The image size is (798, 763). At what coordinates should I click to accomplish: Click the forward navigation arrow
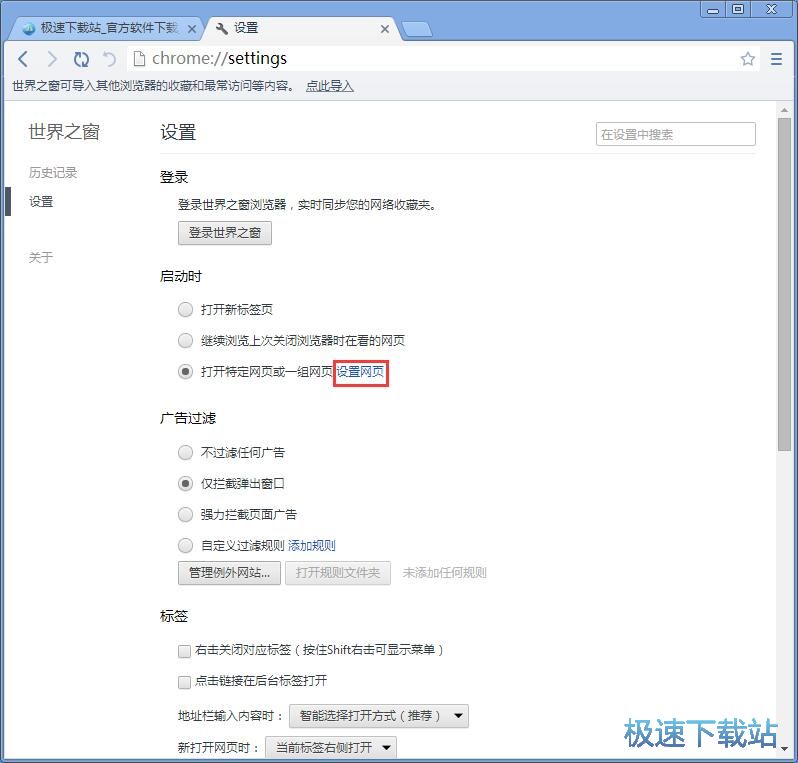[x=52, y=59]
